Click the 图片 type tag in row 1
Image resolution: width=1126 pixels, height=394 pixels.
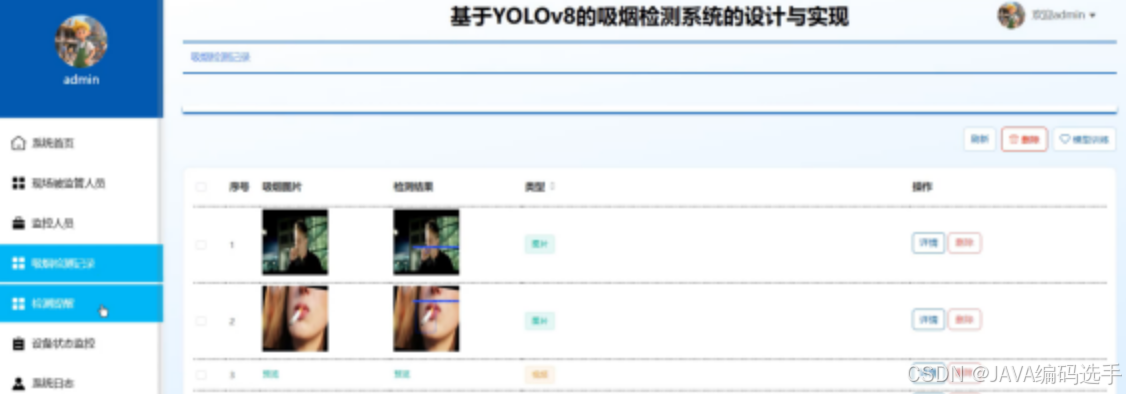tap(539, 244)
